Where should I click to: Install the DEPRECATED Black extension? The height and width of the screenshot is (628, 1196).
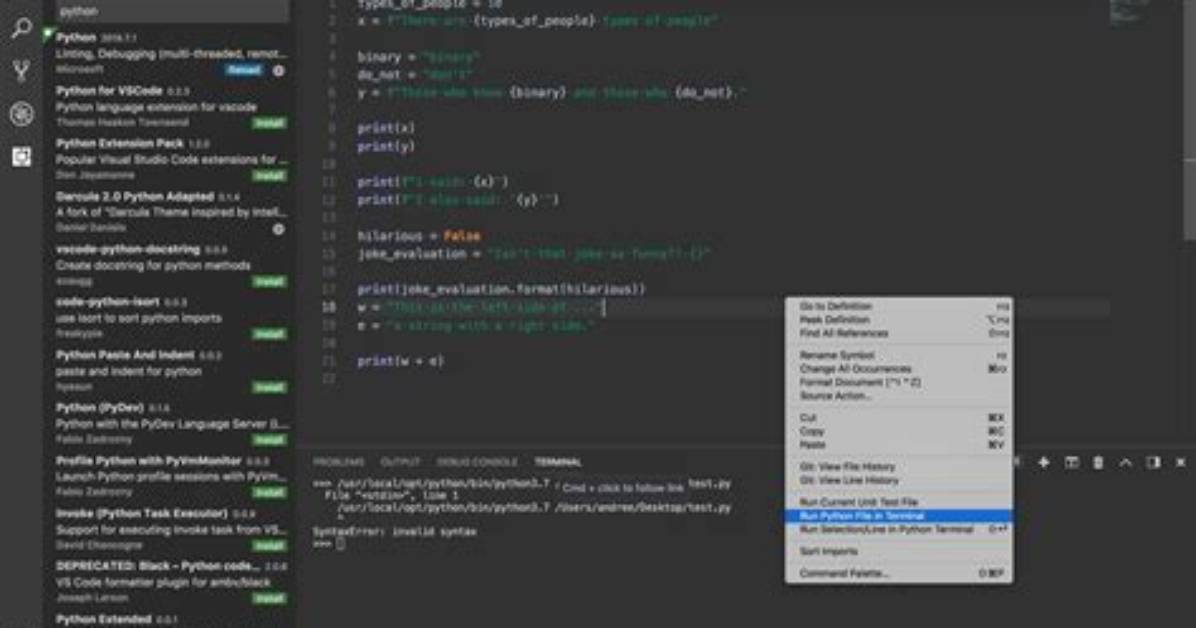(269, 598)
